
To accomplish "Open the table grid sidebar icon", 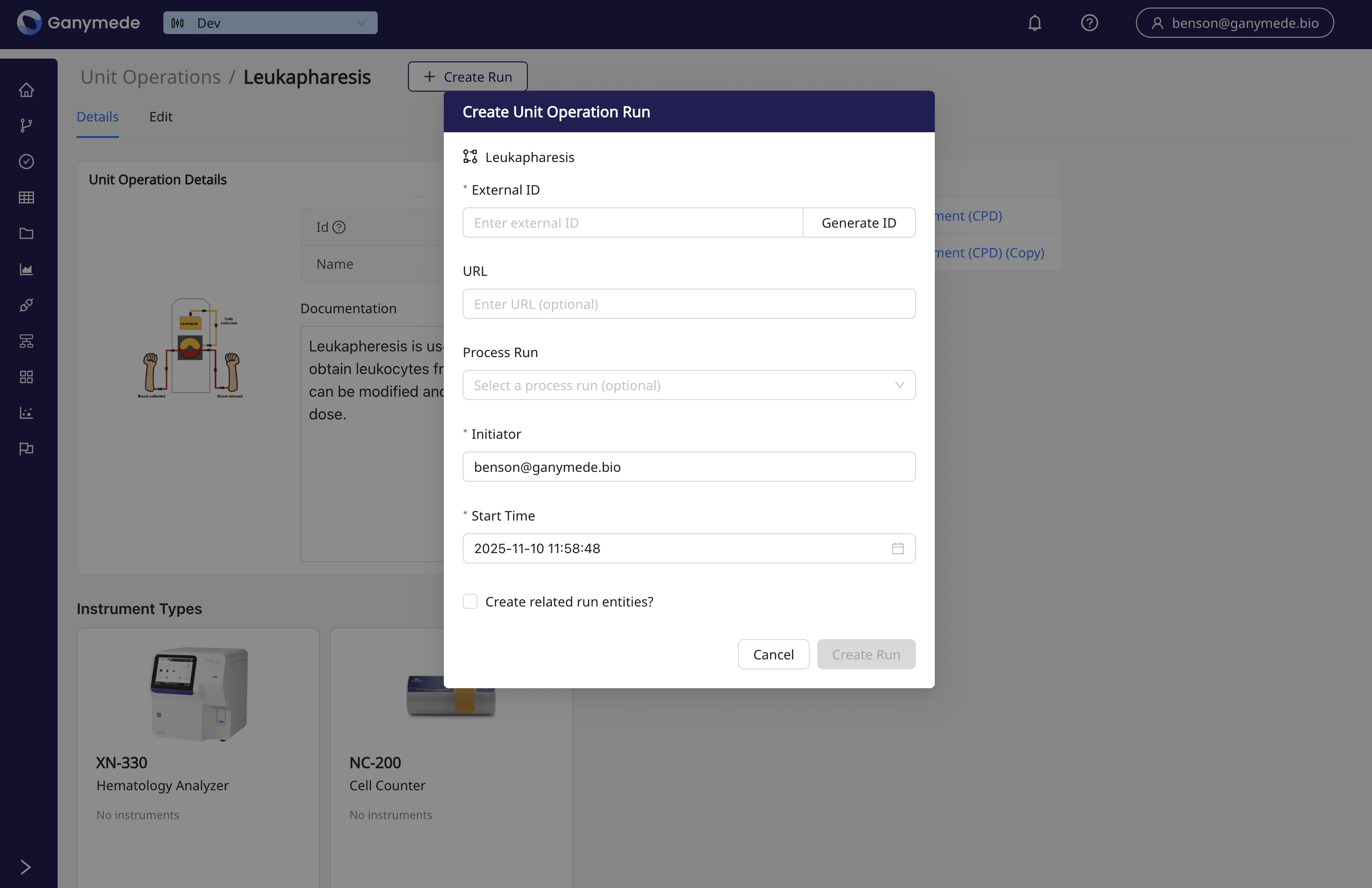I will coord(26,197).
